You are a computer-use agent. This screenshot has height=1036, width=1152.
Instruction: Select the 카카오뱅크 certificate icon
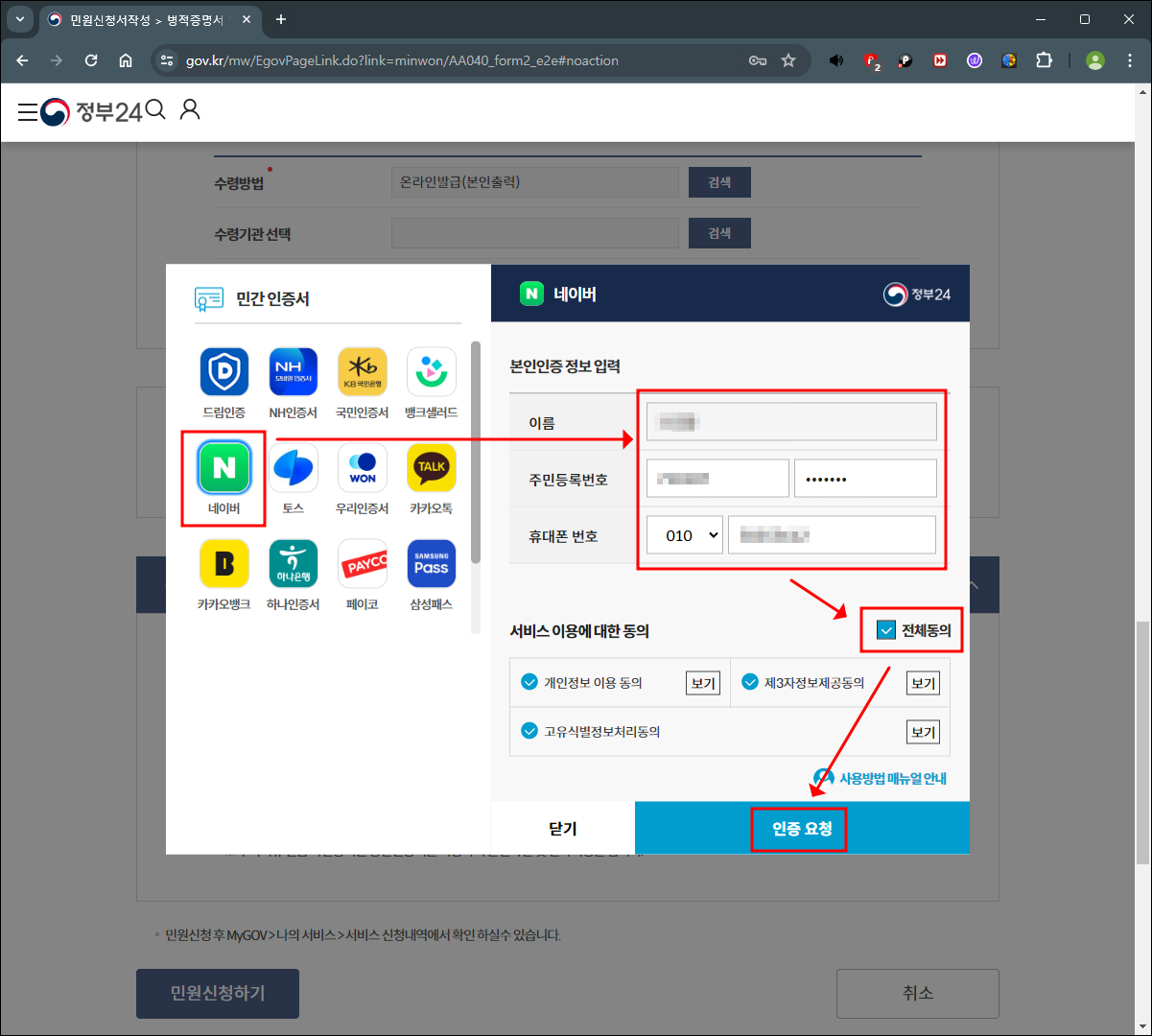tap(223, 563)
